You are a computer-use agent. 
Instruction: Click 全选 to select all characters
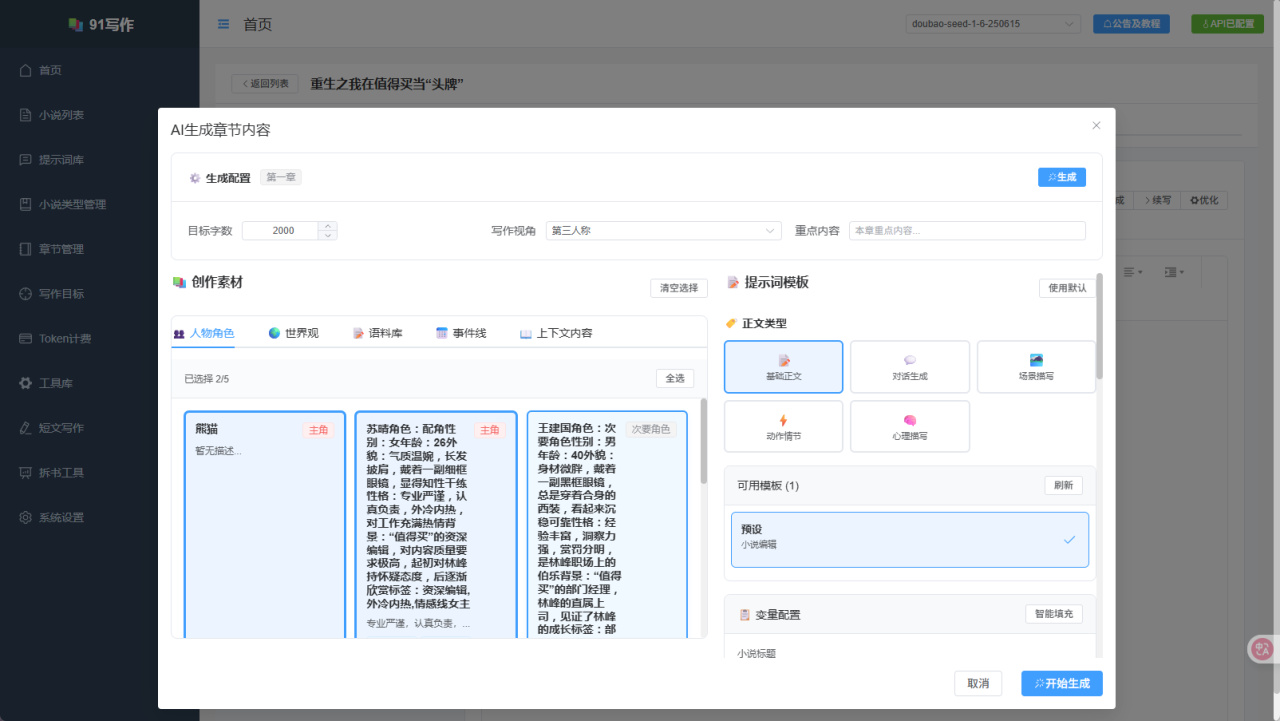coord(675,379)
